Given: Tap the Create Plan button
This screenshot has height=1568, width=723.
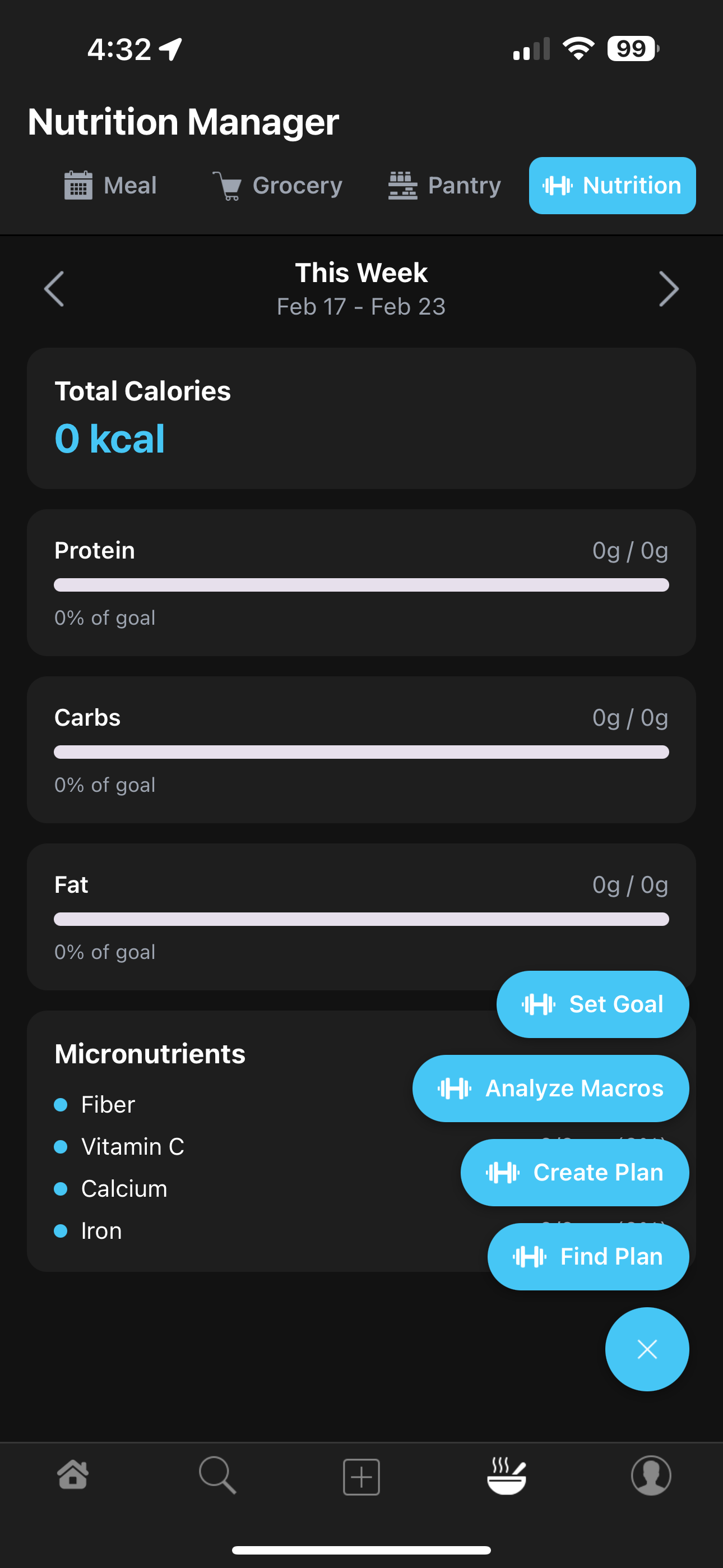Looking at the screenshot, I should pyautogui.click(x=574, y=1172).
